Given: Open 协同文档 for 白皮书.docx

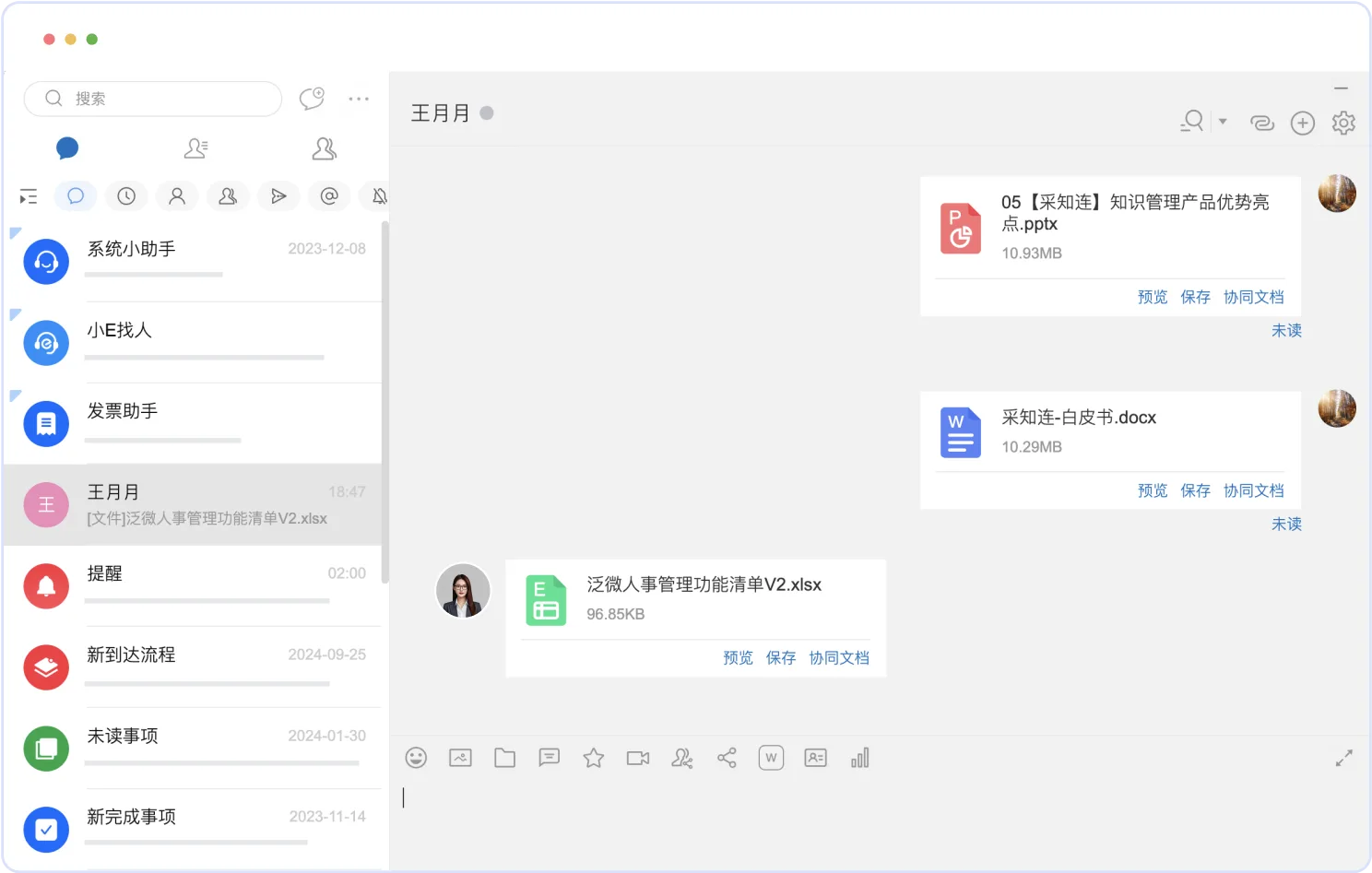Looking at the screenshot, I should [x=1253, y=490].
